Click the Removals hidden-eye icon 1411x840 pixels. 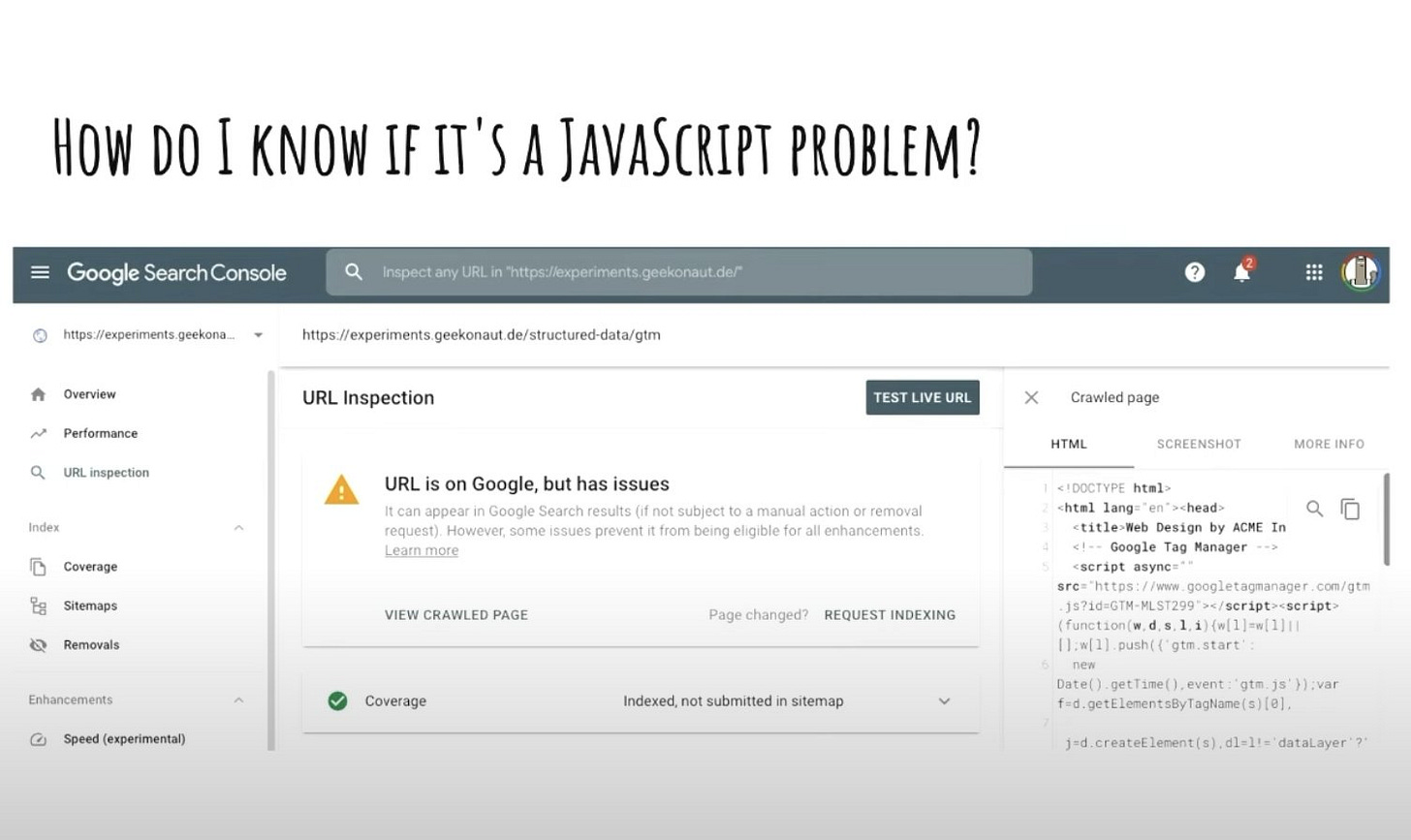(x=38, y=645)
